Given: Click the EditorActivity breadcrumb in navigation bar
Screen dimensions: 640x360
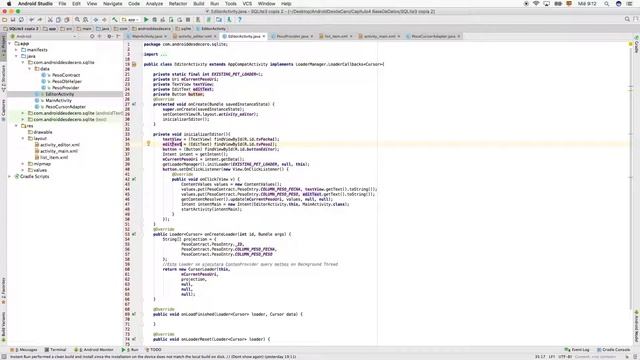Looking at the screenshot, I should pyautogui.click(x=211, y=29).
